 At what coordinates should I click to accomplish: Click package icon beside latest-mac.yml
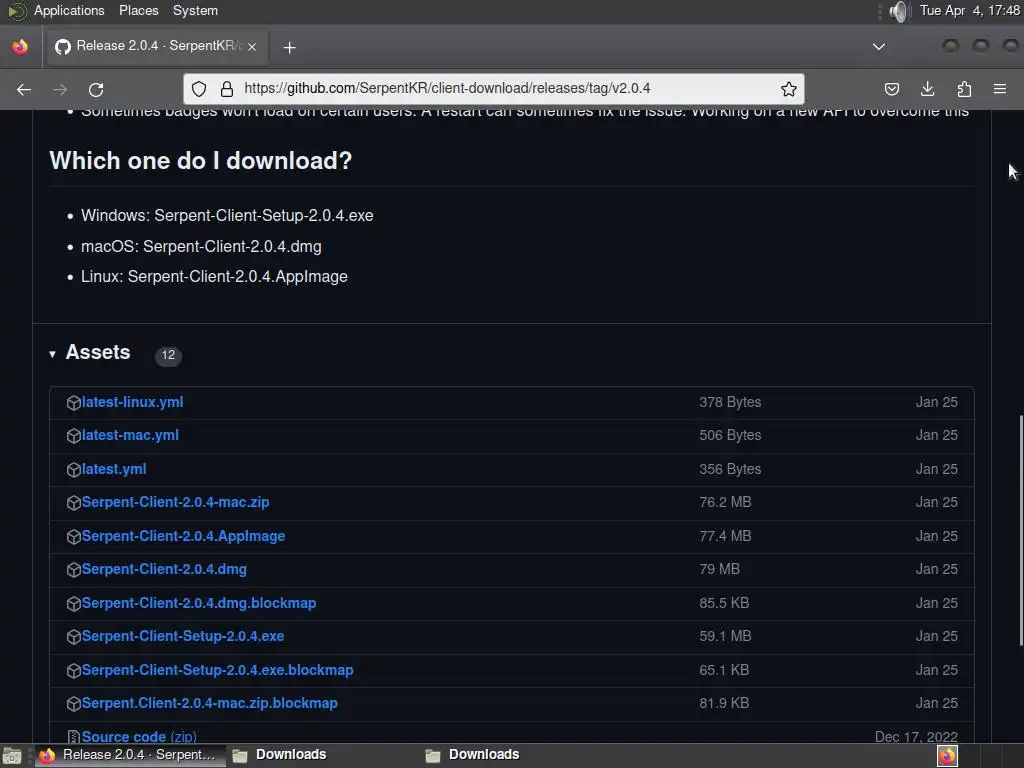click(x=74, y=436)
